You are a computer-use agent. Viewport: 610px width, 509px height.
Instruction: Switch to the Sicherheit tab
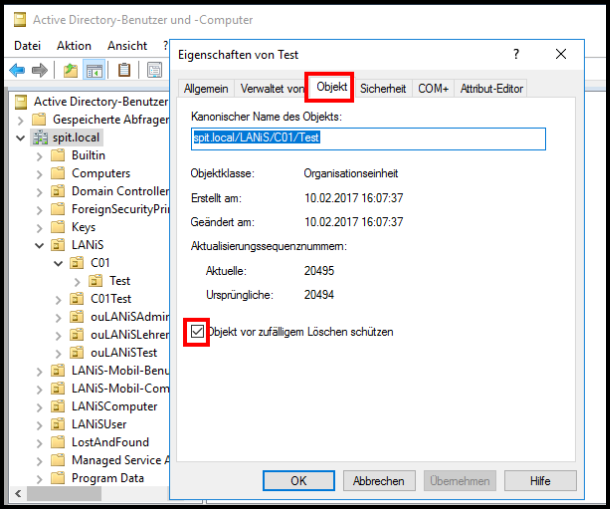click(383, 89)
